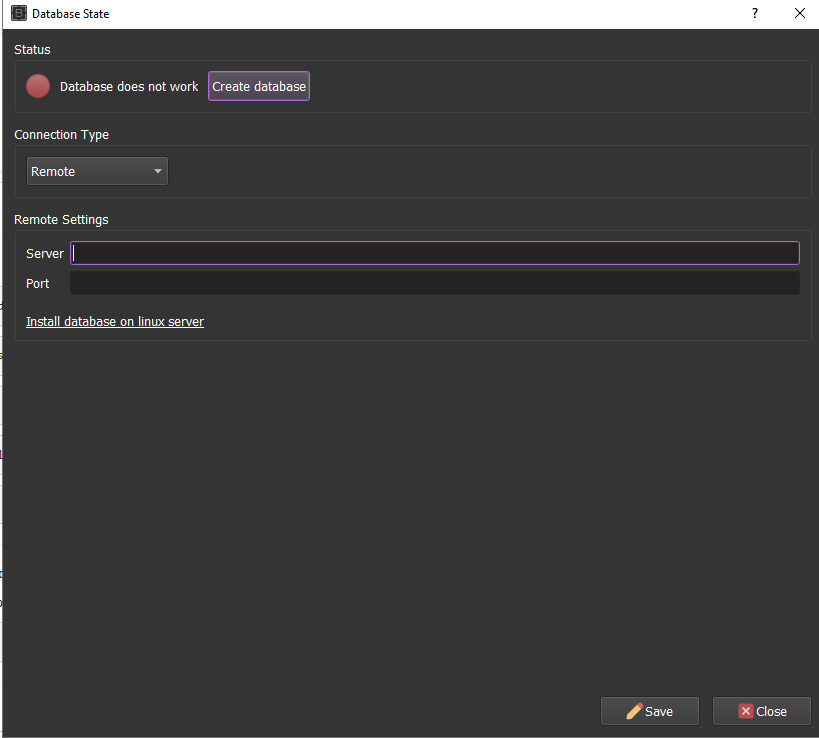The height and width of the screenshot is (738, 819).
Task: Click the Server field label
Action: click(45, 254)
